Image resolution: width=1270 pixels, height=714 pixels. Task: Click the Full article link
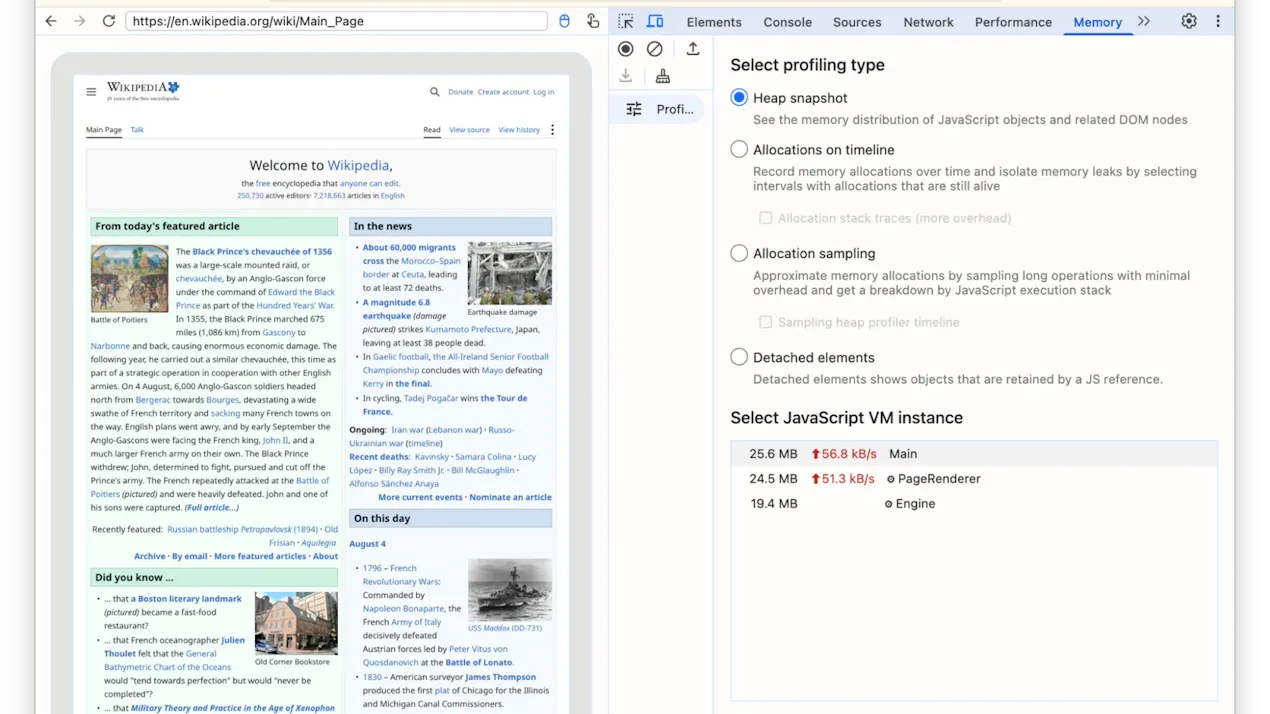point(212,508)
